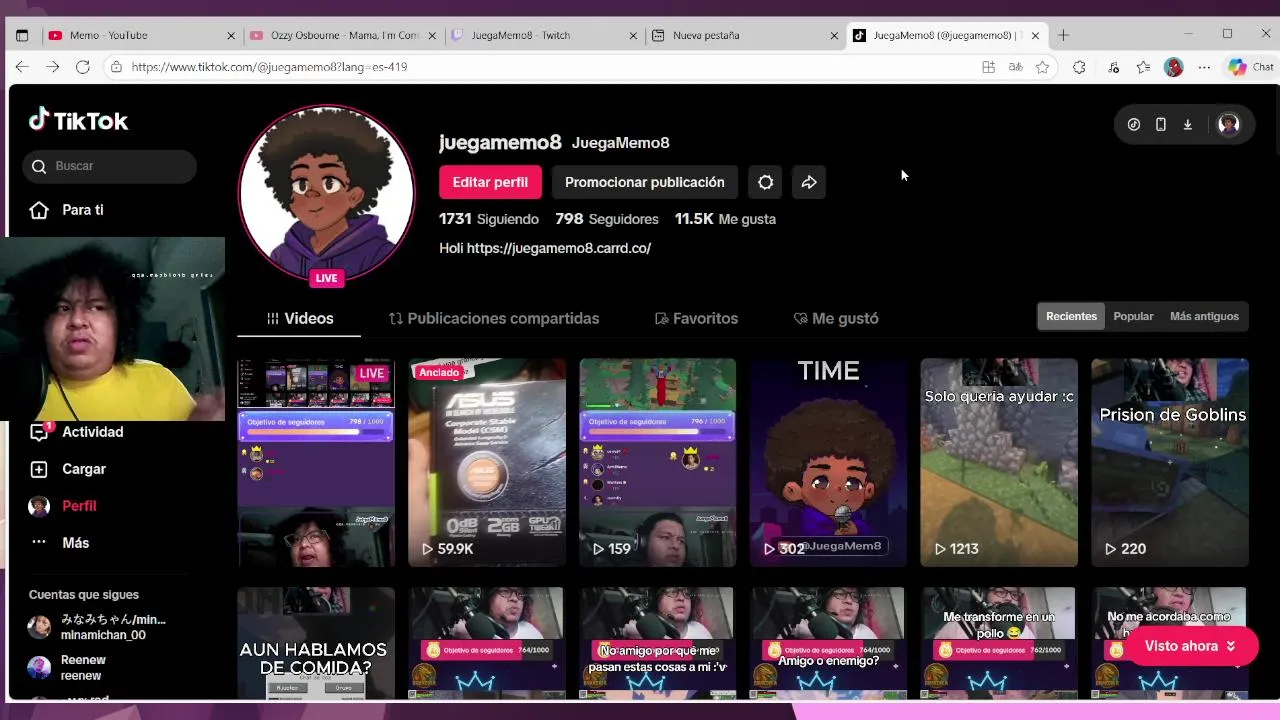The image size is (1280, 720).
Task: Open the browser extensions icon
Action: [1079, 67]
